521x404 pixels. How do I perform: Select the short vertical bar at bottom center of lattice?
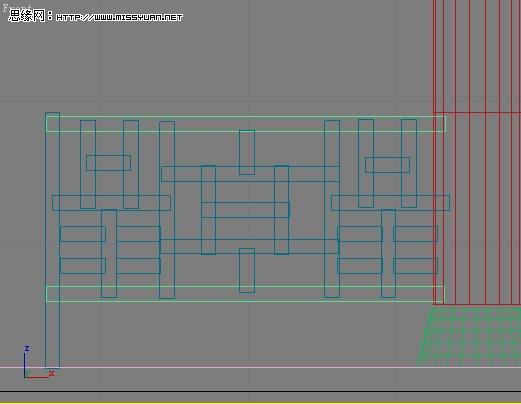coord(247,270)
